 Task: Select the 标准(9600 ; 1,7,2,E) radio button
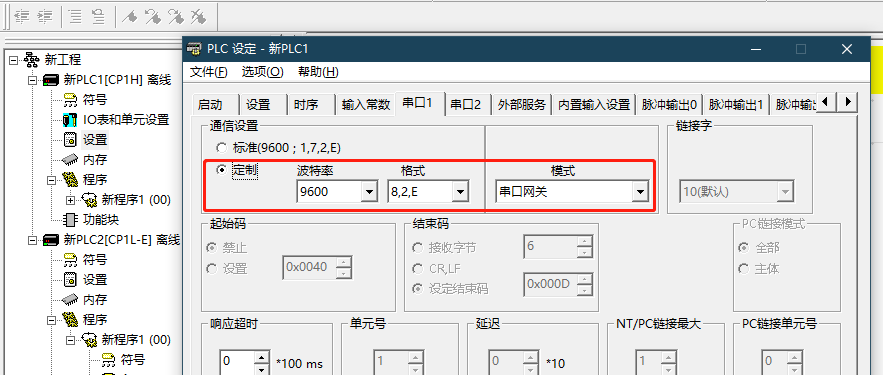click(x=221, y=148)
